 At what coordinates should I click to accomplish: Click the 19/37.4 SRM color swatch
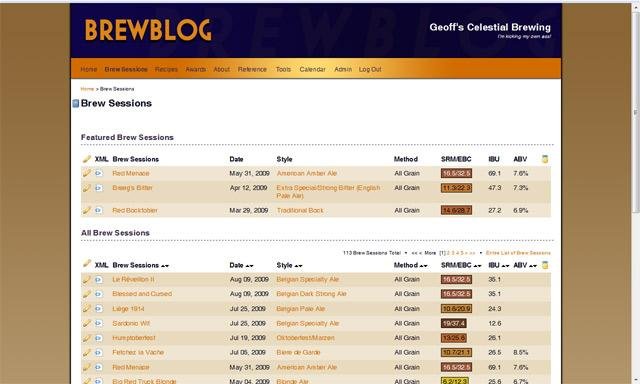453,324
